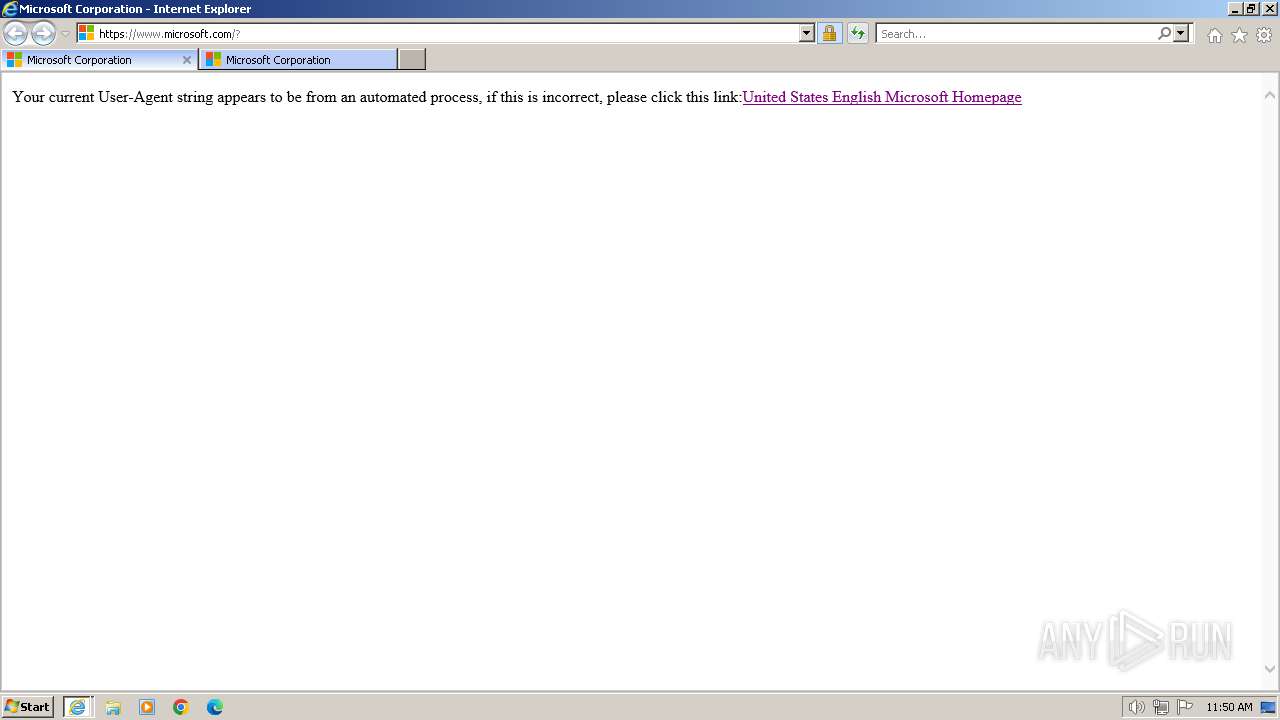Viewport: 1280px width, 720px height.
Task: Open network connection tray icon
Action: pyautogui.click(x=1161, y=707)
